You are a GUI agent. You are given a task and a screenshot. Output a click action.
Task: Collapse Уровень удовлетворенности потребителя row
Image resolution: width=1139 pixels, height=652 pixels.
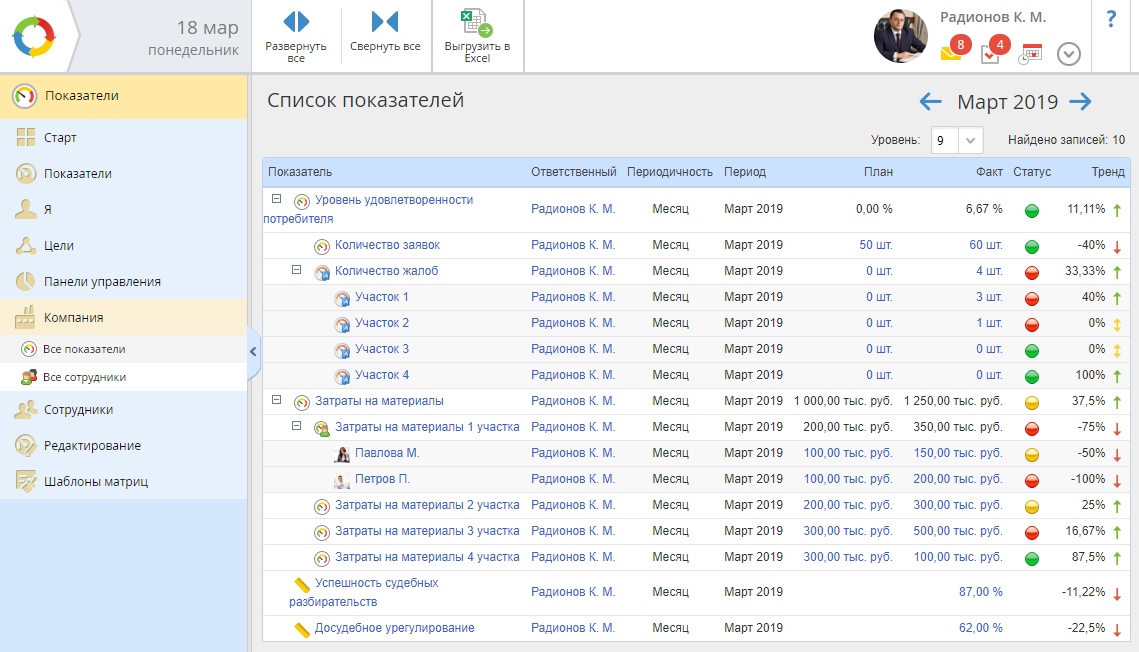coord(276,199)
